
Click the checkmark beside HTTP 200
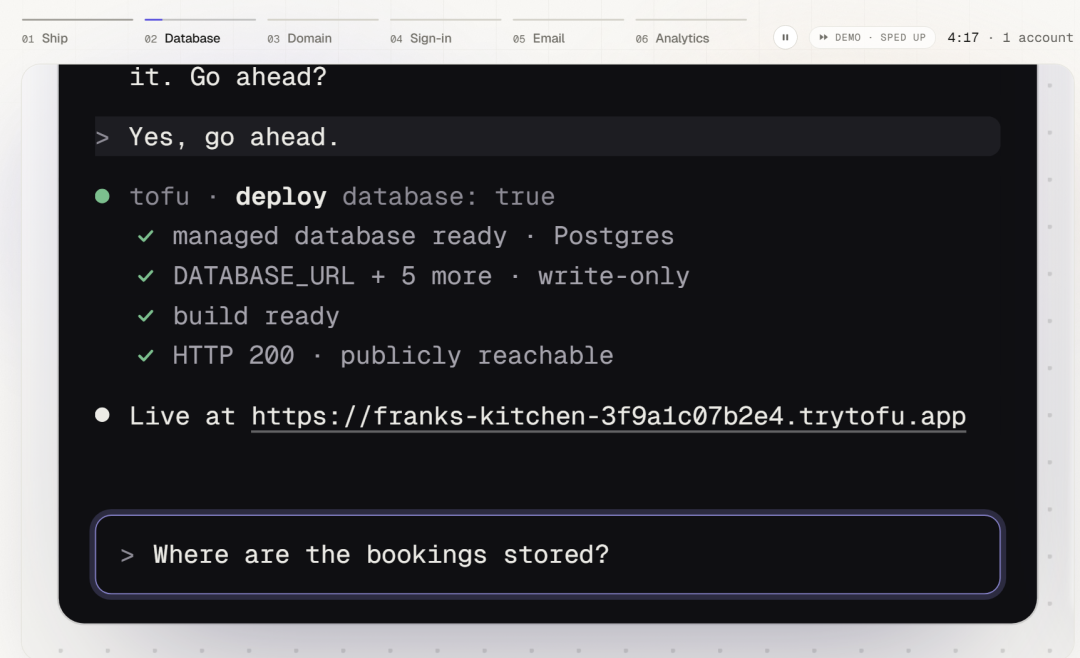145,356
